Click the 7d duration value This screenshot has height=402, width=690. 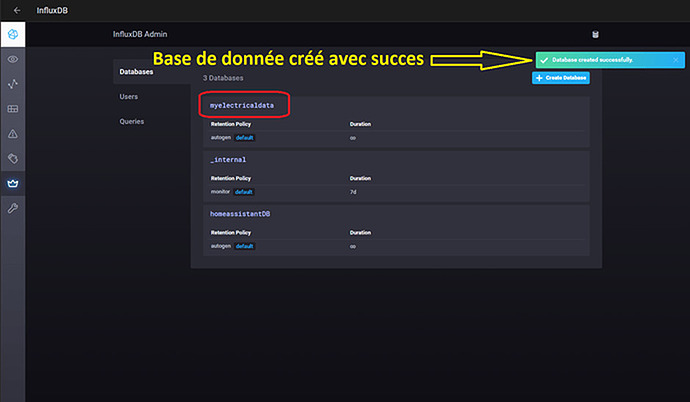[353, 192]
